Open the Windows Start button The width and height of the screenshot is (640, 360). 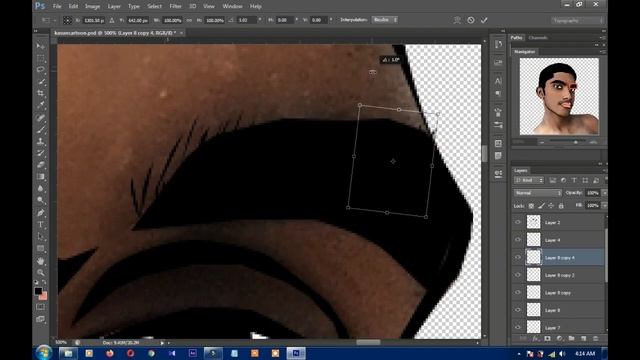tap(44, 353)
